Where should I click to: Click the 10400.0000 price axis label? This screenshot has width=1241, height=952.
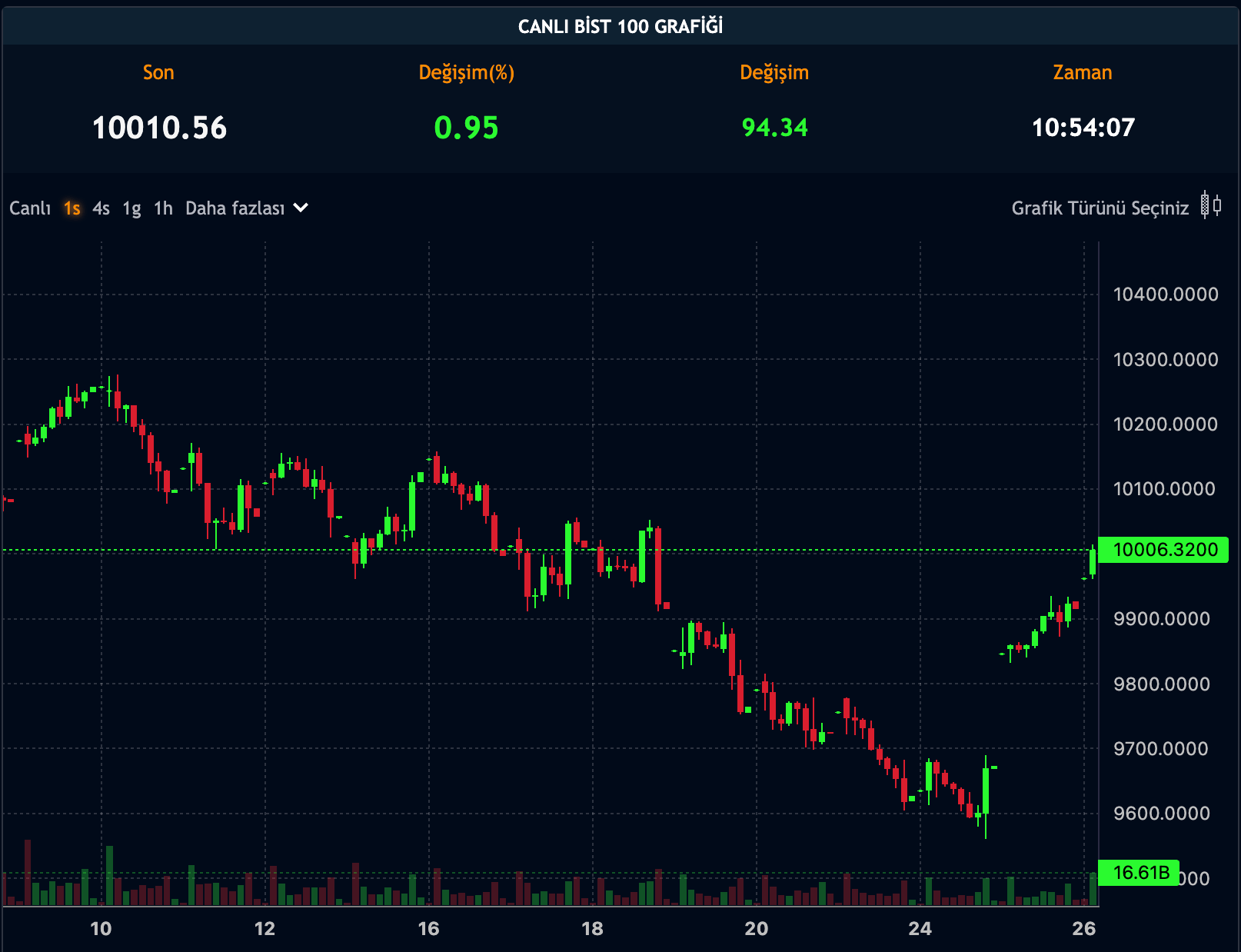(1165, 294)
